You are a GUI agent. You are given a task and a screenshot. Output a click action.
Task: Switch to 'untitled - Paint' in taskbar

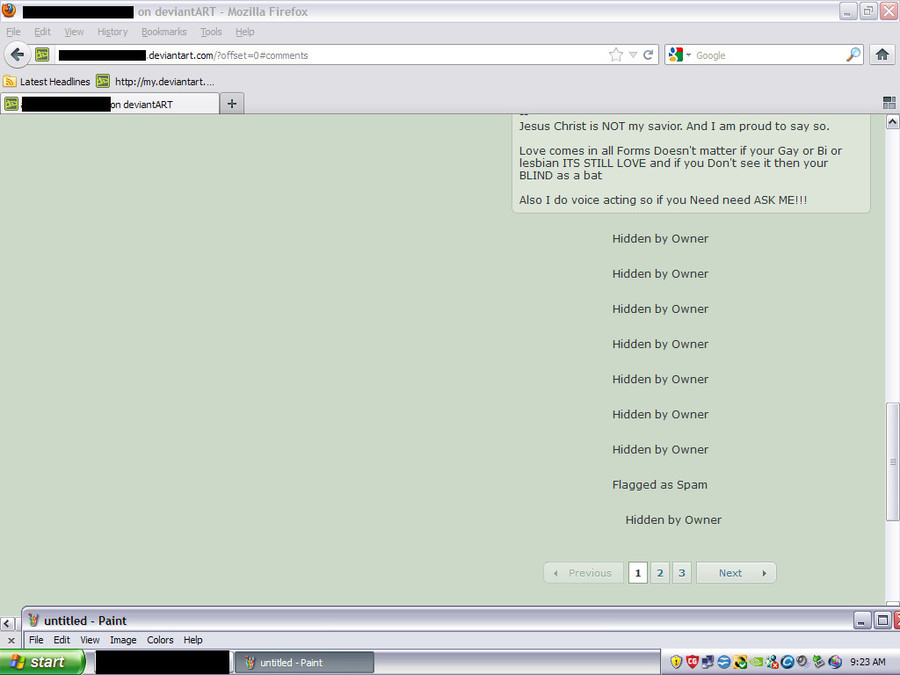point(304,662)
